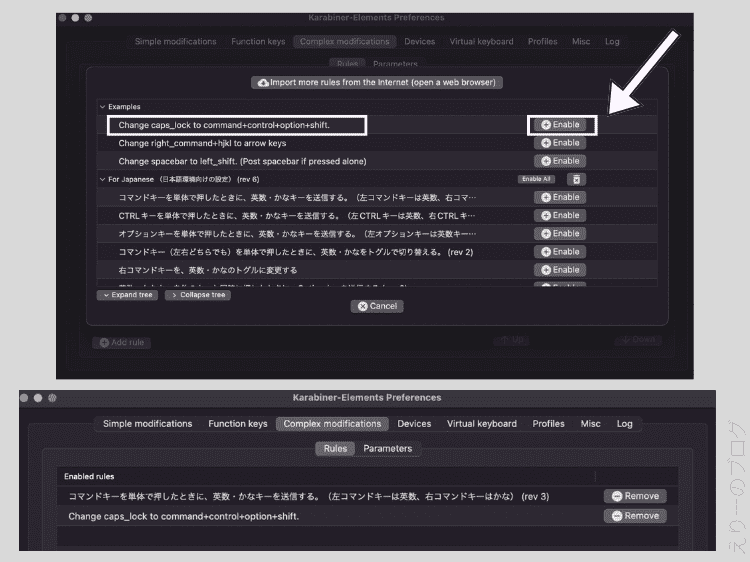Switch to Parameters sub-tab in lower window
The height and width of the screenshot is (562, 750).
tap(387, 449)
